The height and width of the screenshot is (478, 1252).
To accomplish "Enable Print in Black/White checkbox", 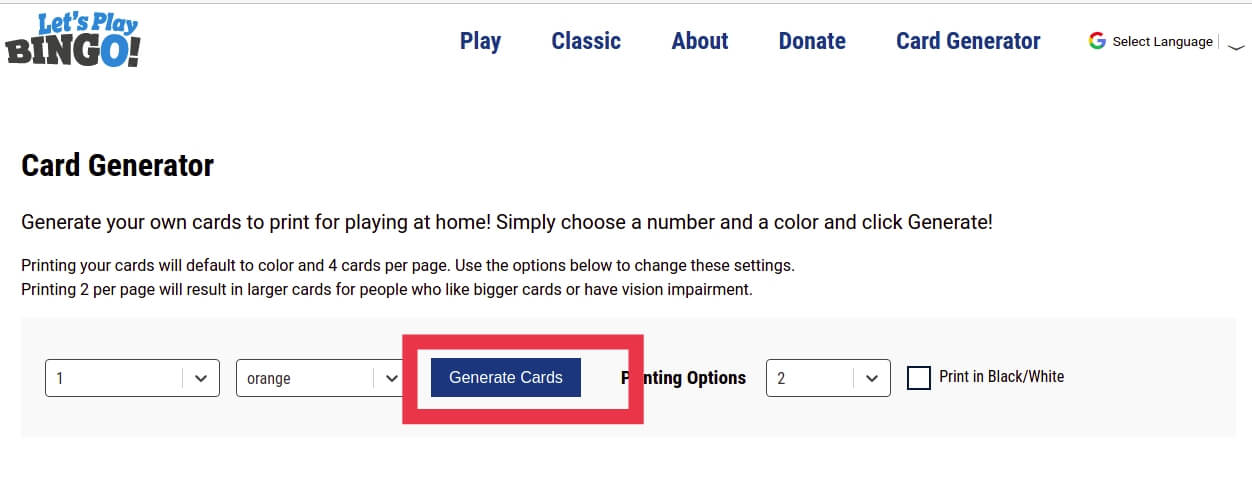I will (x=918, y=378).
